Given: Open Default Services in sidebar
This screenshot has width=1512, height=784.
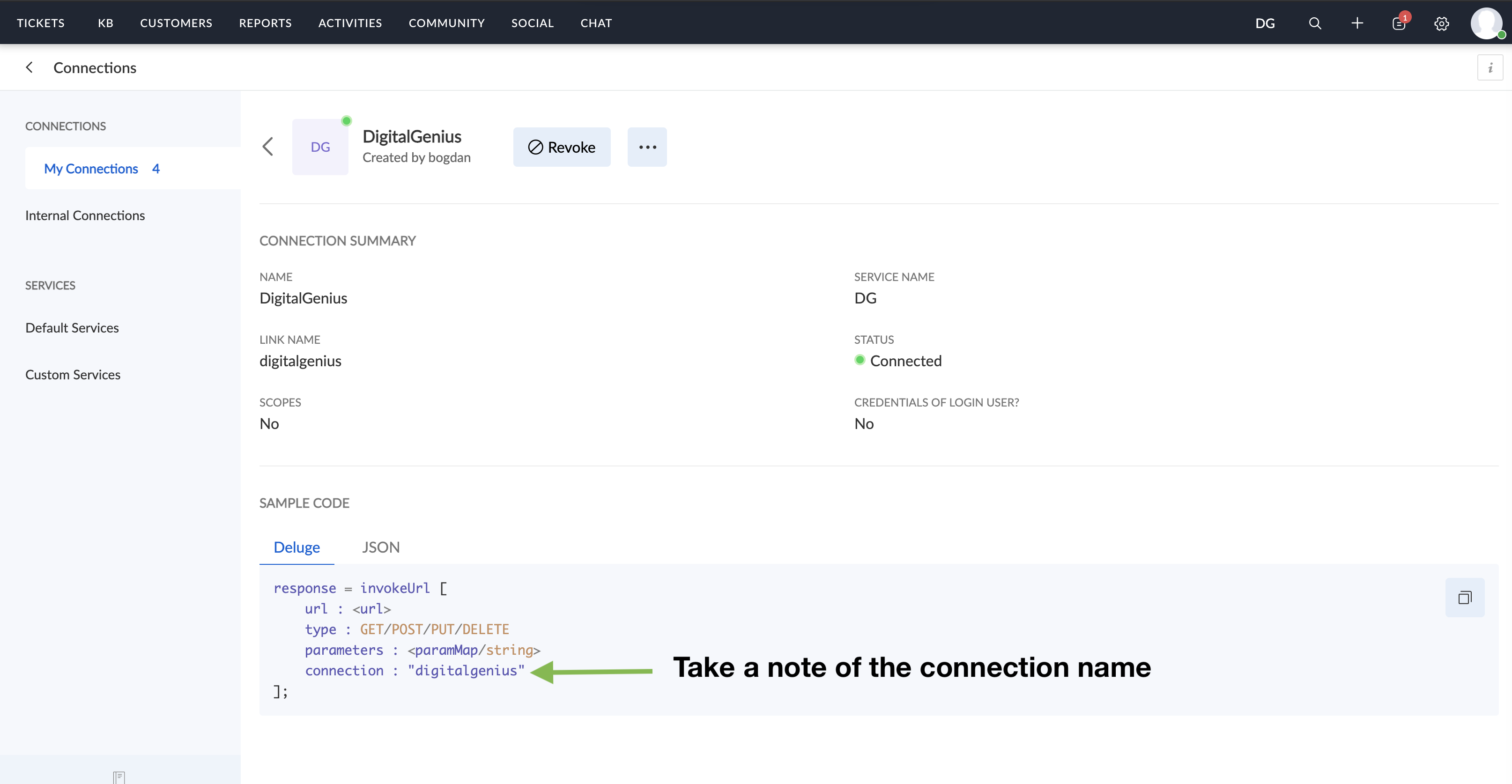Looking at the screenshot, I should [72, 327].
